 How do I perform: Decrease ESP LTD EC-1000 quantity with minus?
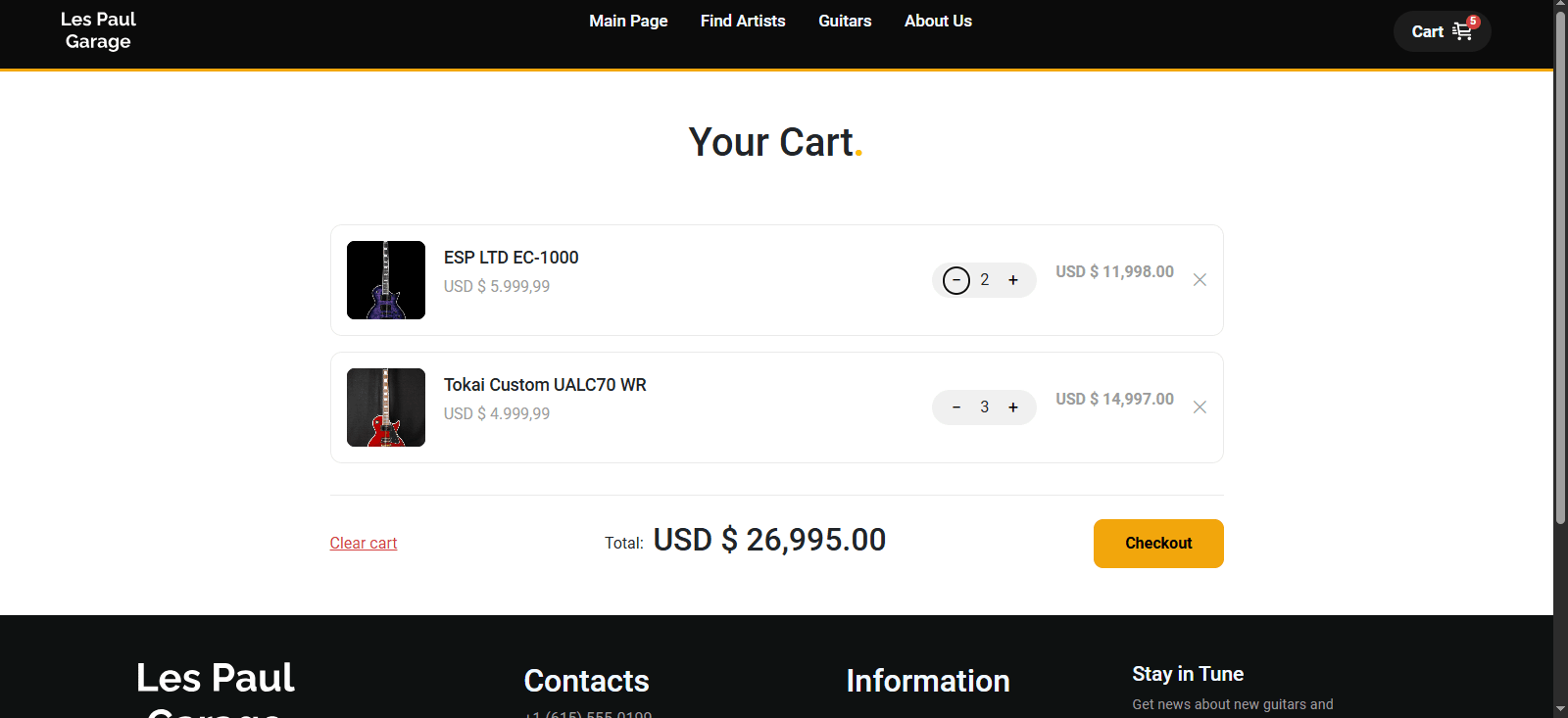pyautogui.click(x=956, y=280)
